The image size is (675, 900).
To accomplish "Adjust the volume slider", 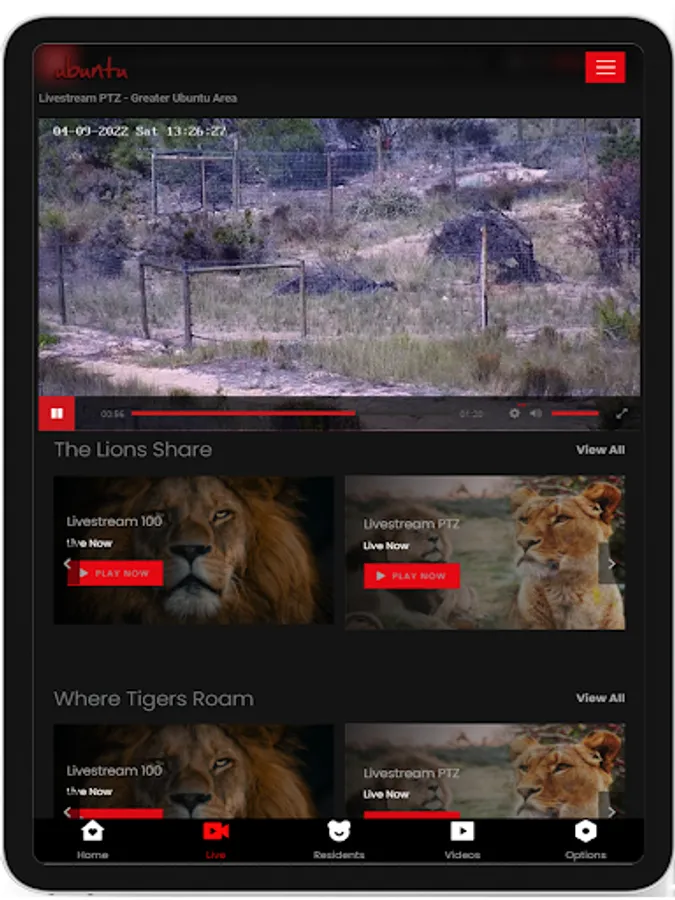I will [x=575, y=413].
